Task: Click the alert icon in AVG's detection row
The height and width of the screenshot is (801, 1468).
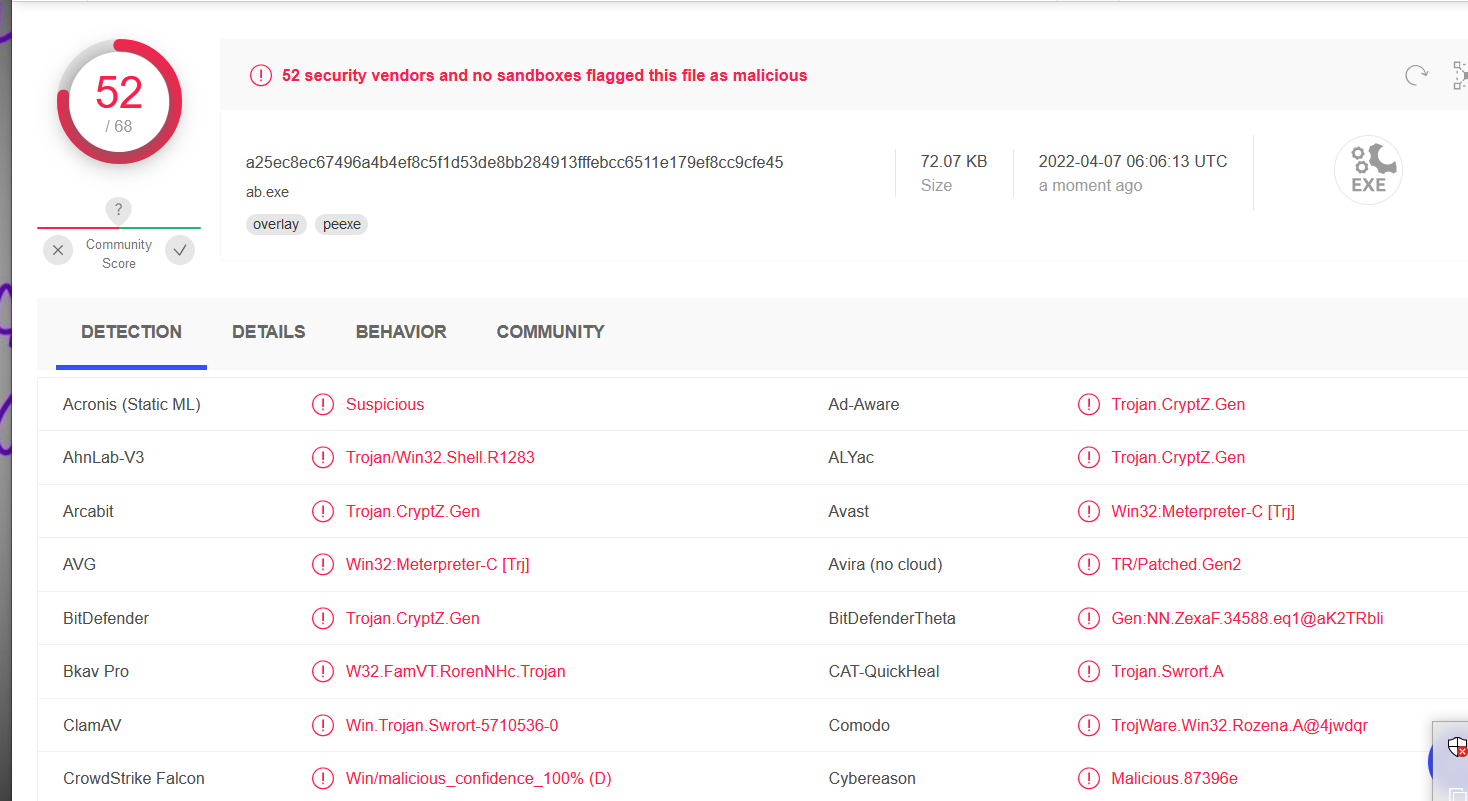Action: click(x=323, y=564)
